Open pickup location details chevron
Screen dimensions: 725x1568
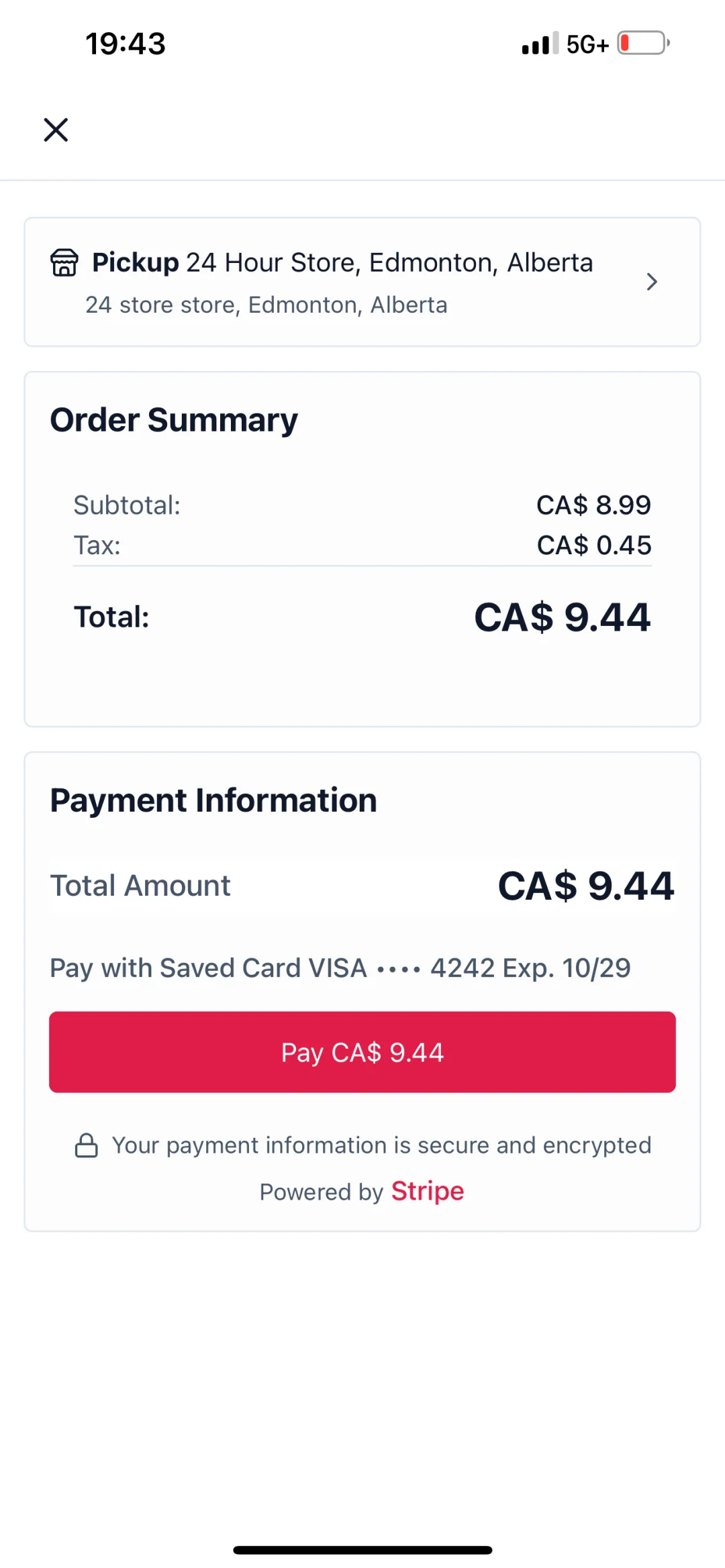click(651, 282)
